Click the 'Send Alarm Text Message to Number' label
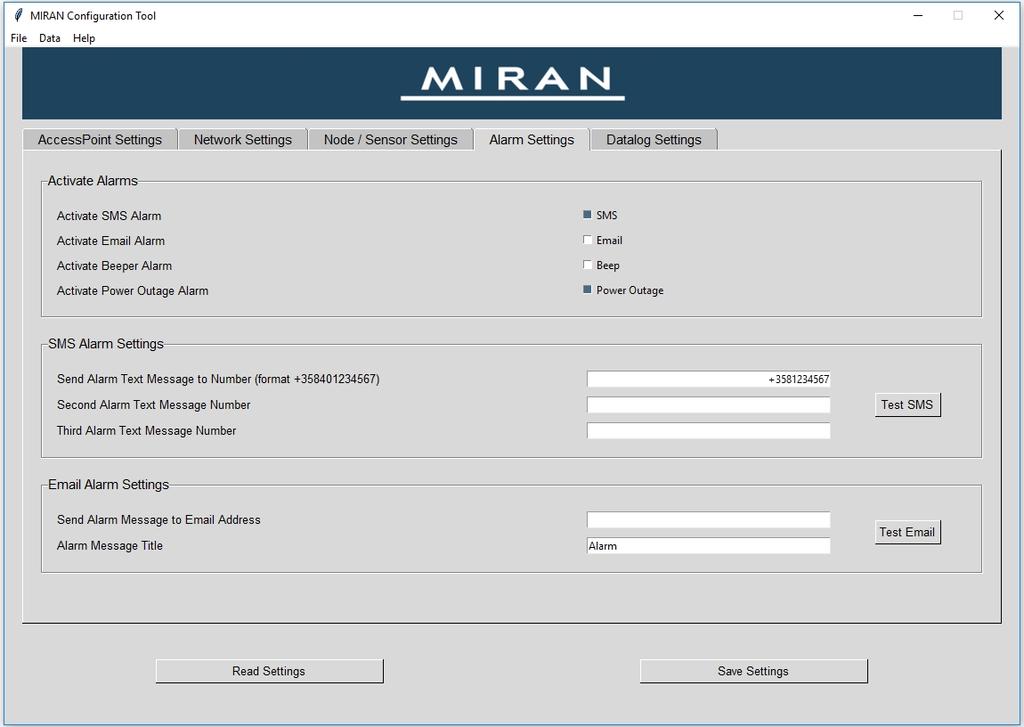1024x727 pixels. [x=218, y=379]
